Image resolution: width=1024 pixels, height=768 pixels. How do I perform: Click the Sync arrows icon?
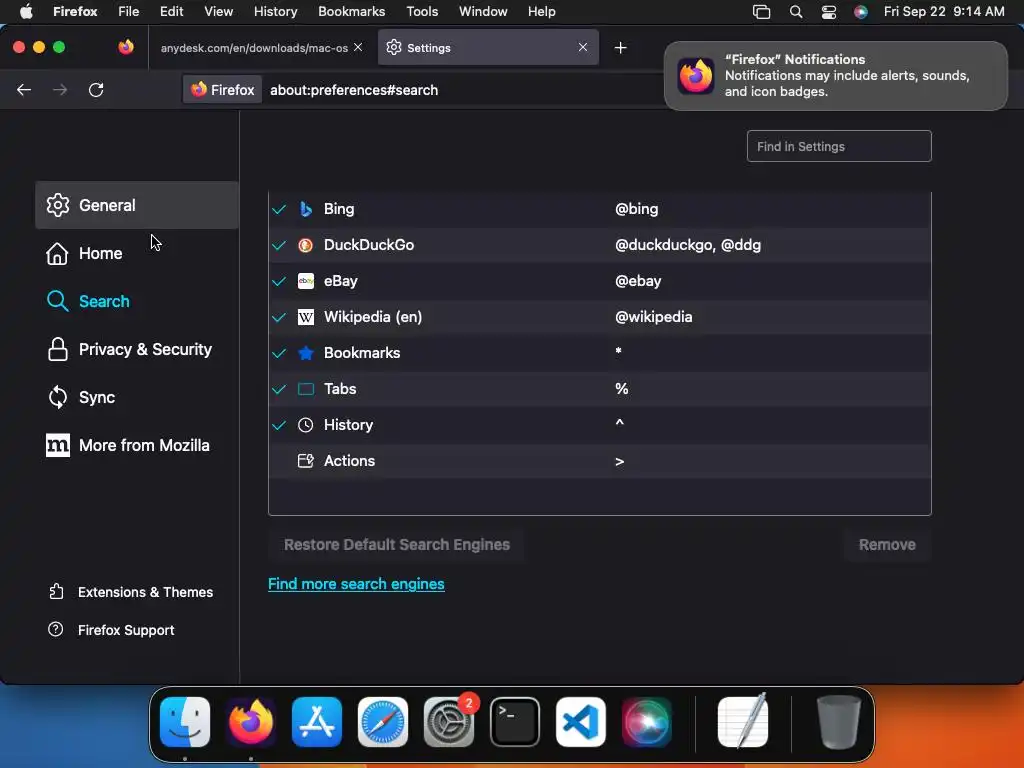point(57,397)
